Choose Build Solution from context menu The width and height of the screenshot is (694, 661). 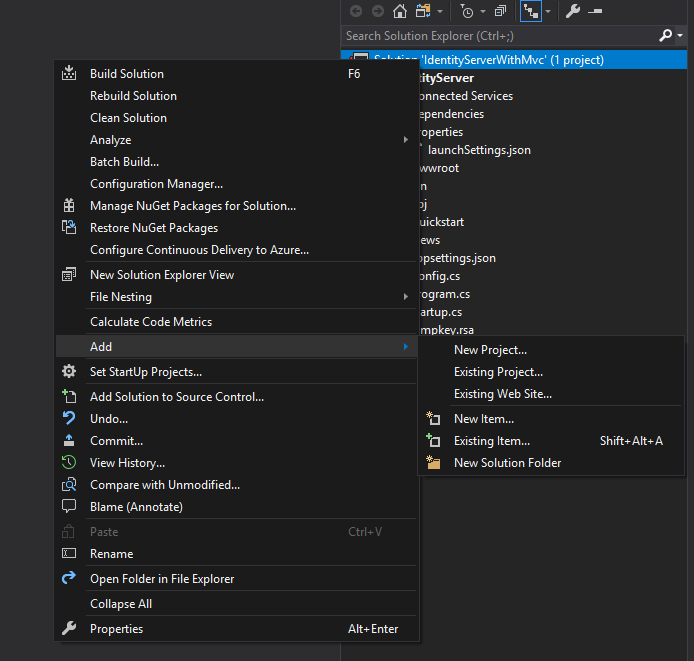237,74
